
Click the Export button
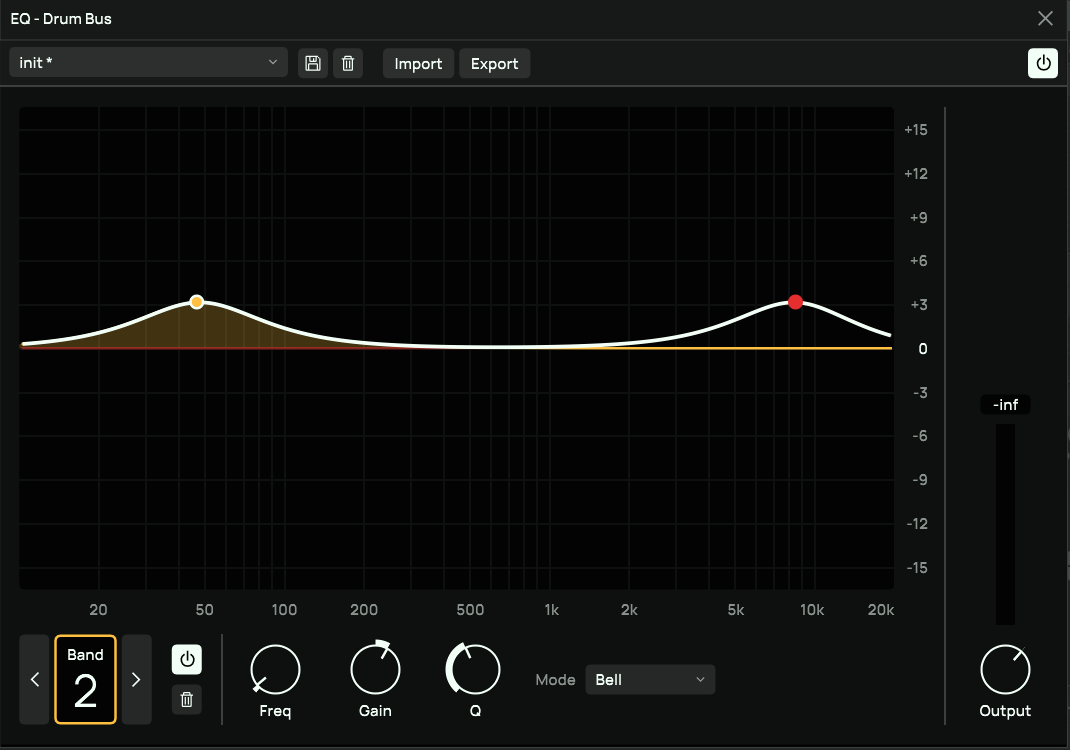494,64
